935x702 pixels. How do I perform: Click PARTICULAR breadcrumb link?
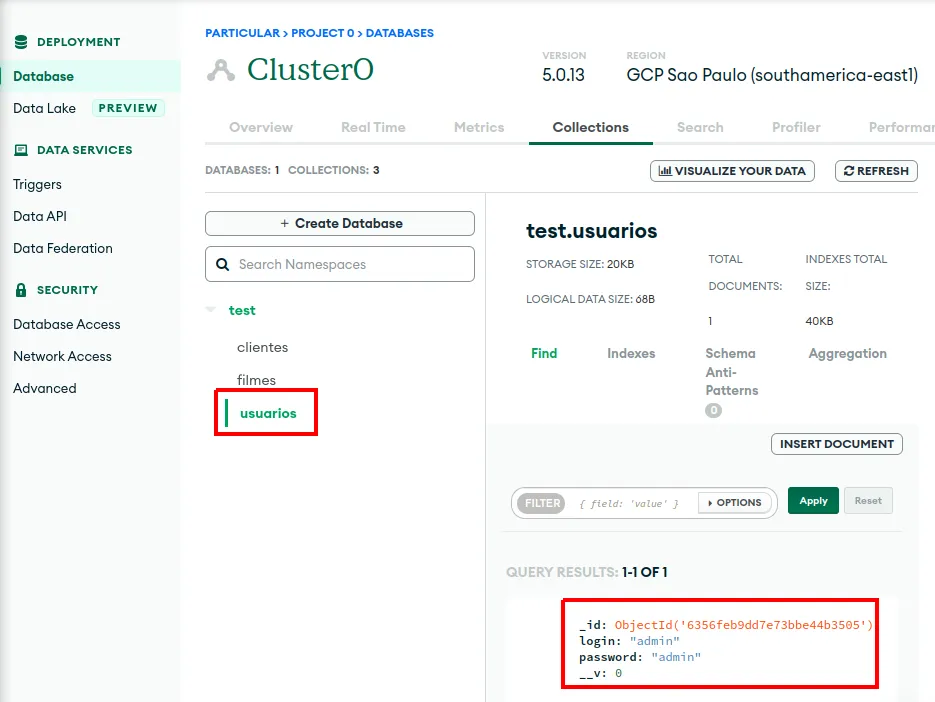pos(242,33)
